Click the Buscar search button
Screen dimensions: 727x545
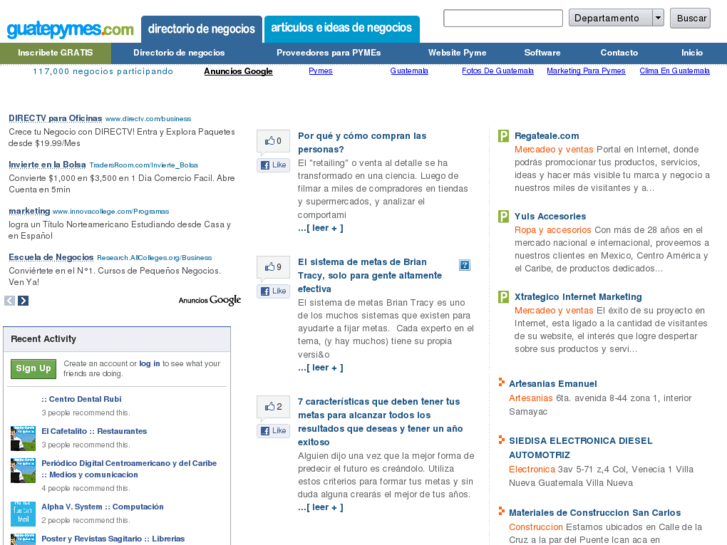[x=690, y=18]
